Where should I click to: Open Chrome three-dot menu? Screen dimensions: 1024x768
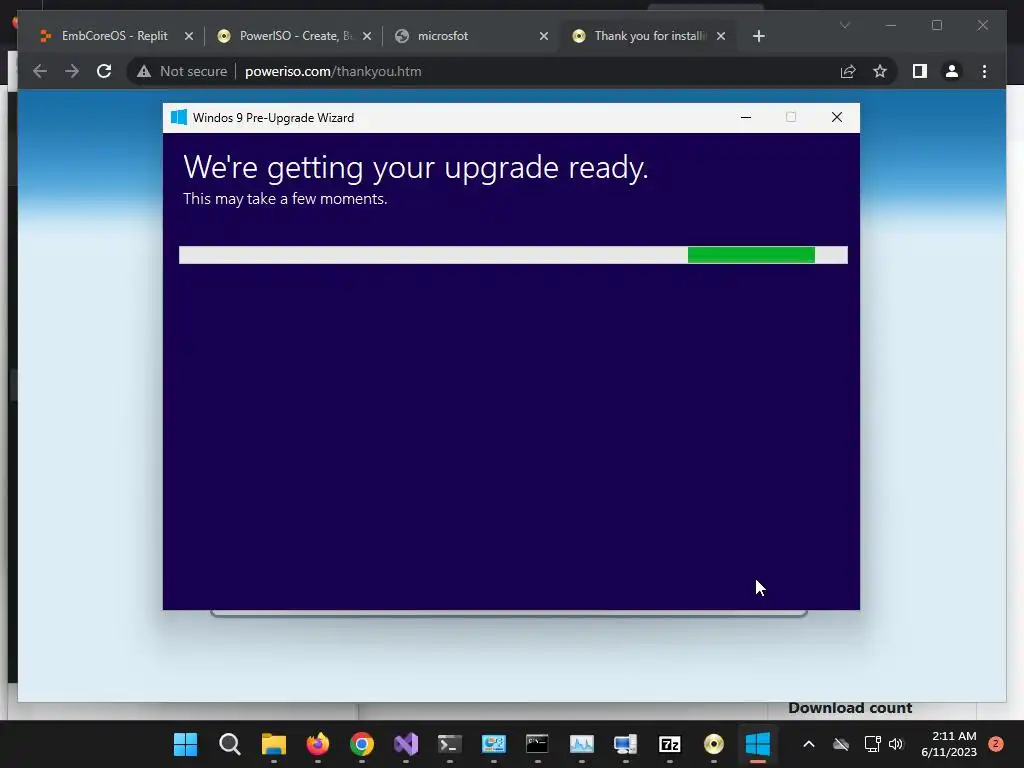tap(984, 71)
